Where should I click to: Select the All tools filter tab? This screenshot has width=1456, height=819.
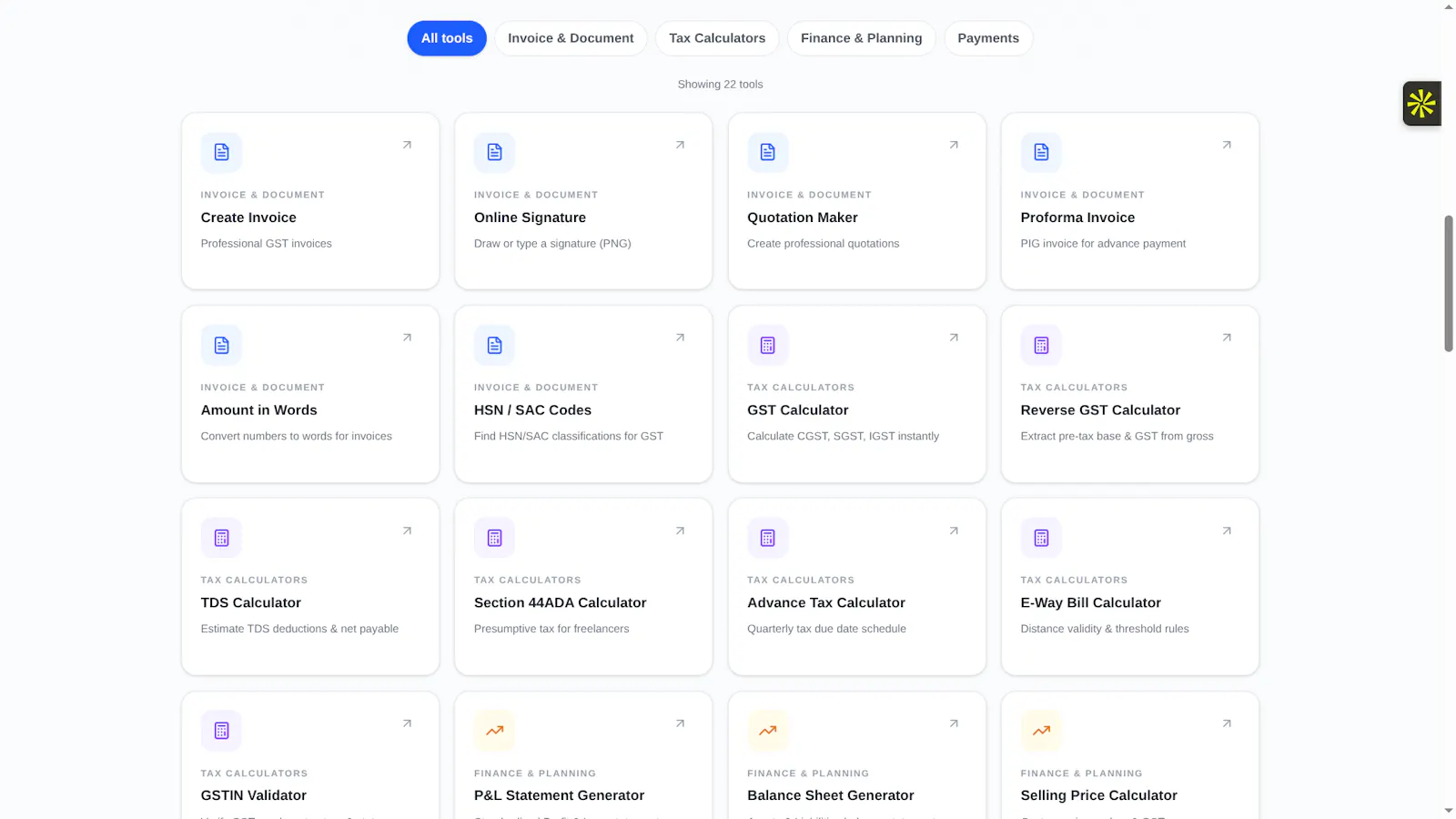[447, 38]
